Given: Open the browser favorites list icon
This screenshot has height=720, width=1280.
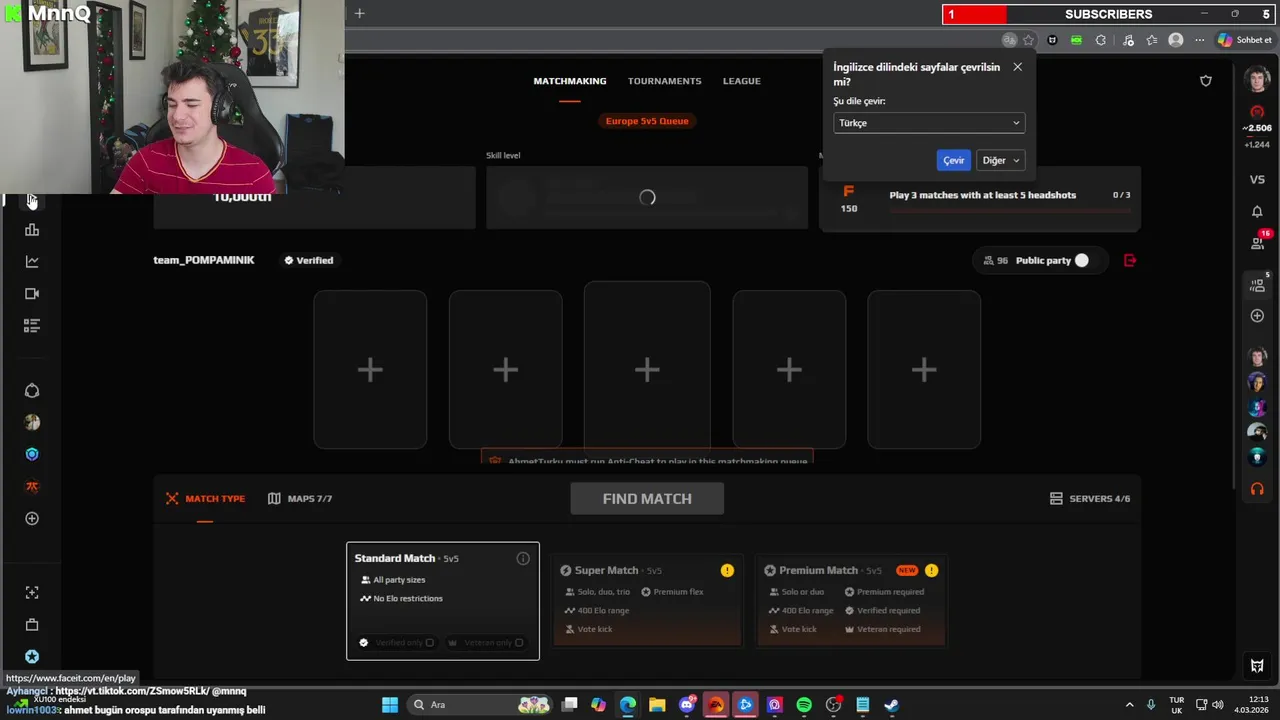Looking at the screenshot, I should click(1152, 40).
